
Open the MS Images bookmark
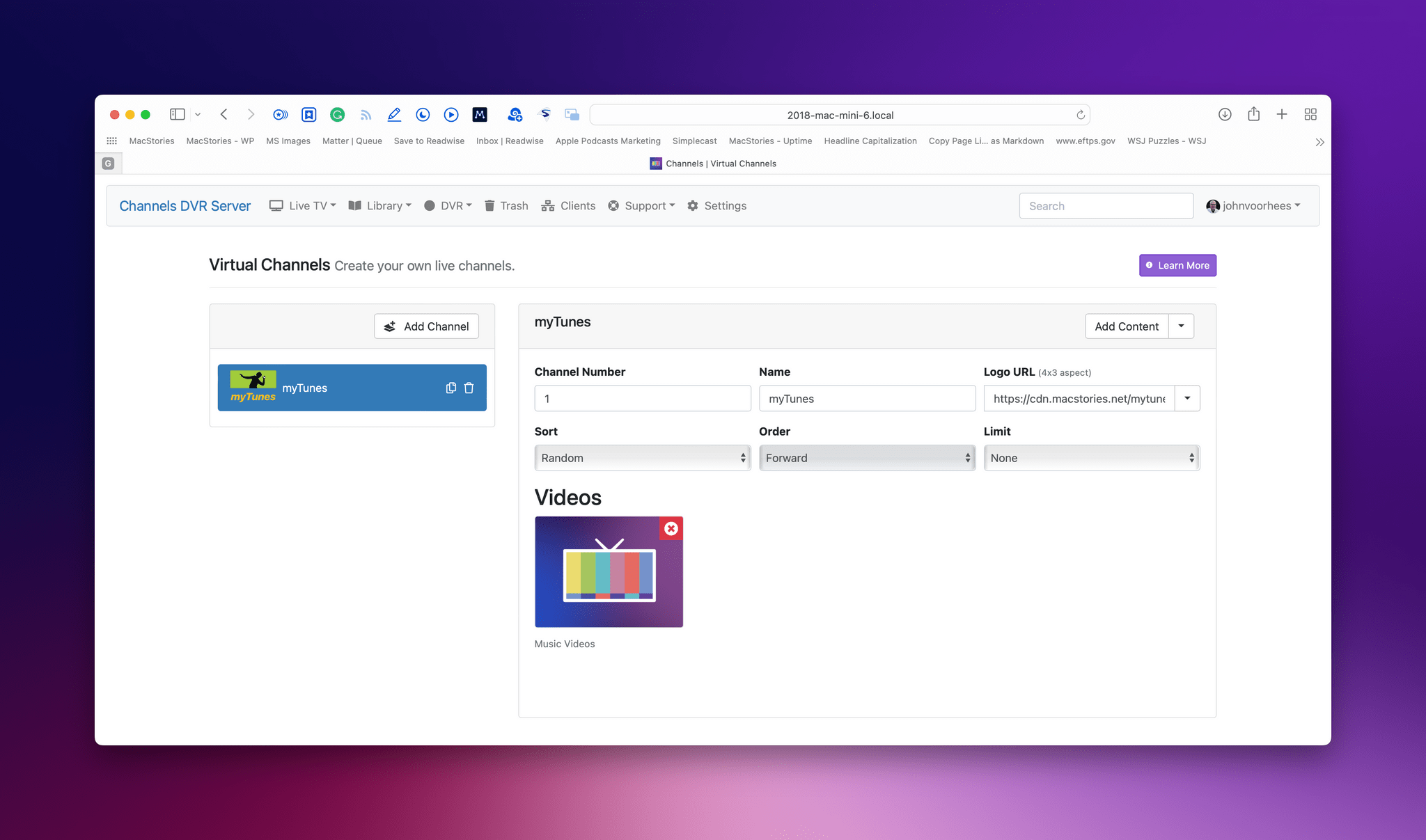click(288, 141)
